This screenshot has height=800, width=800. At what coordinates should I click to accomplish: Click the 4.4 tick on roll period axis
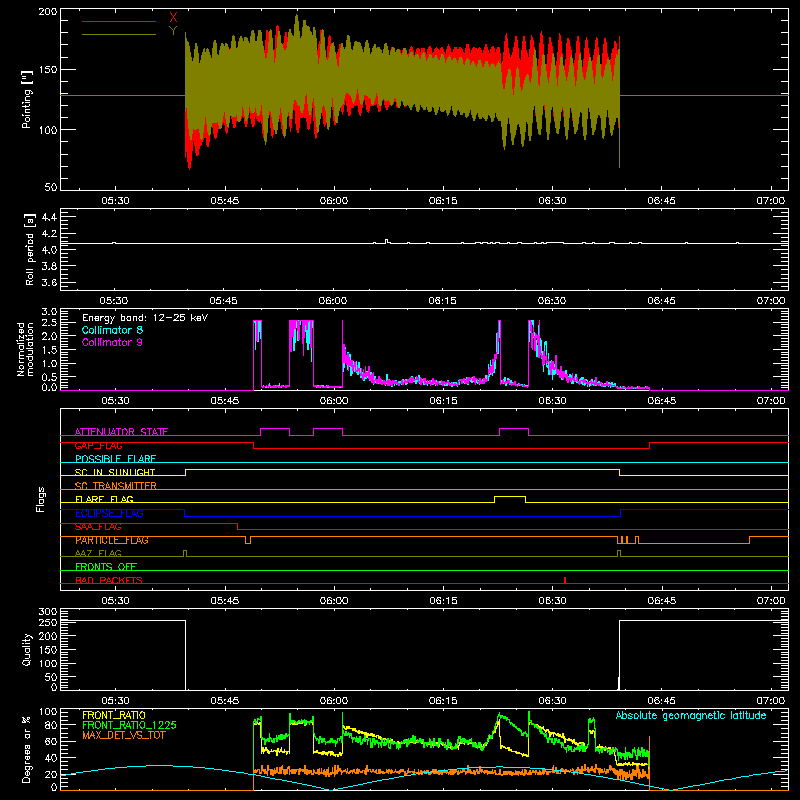(49, 217)
